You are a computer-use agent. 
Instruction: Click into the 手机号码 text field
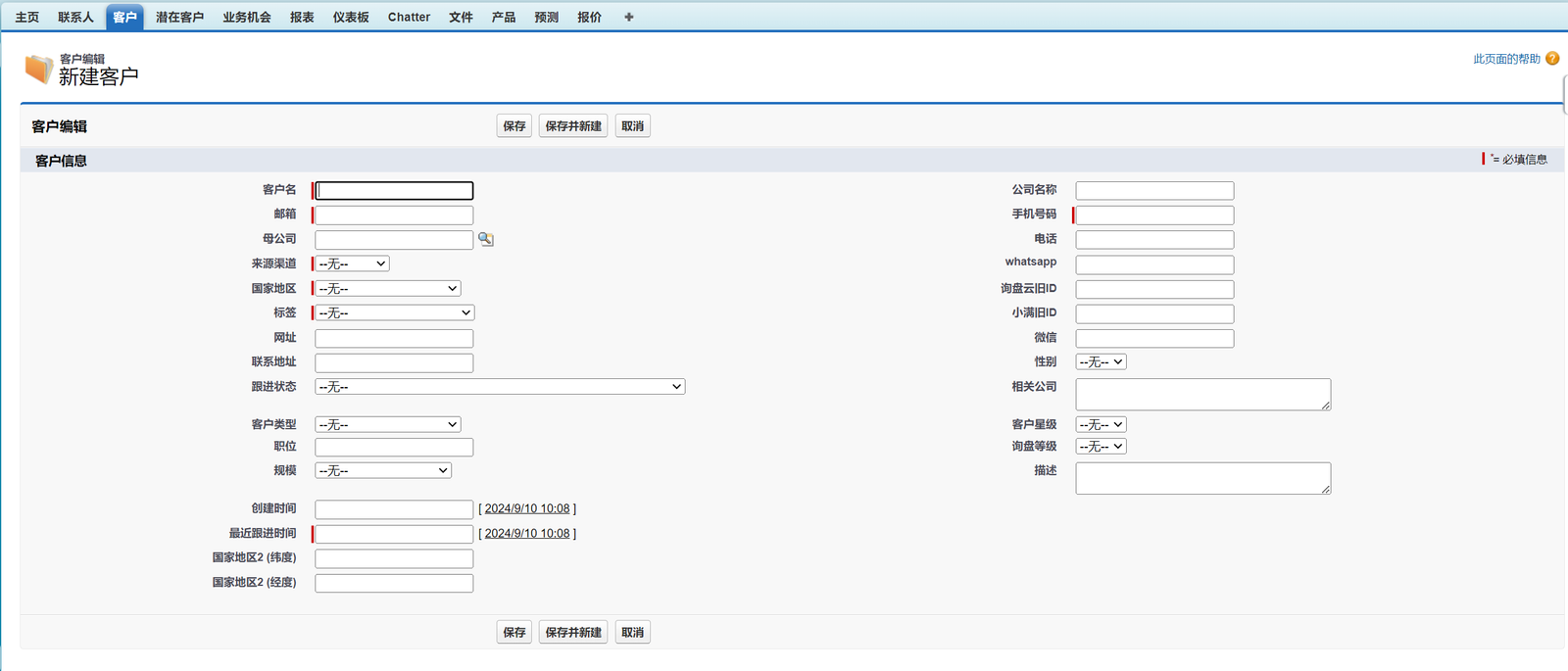pos(1154,215)
